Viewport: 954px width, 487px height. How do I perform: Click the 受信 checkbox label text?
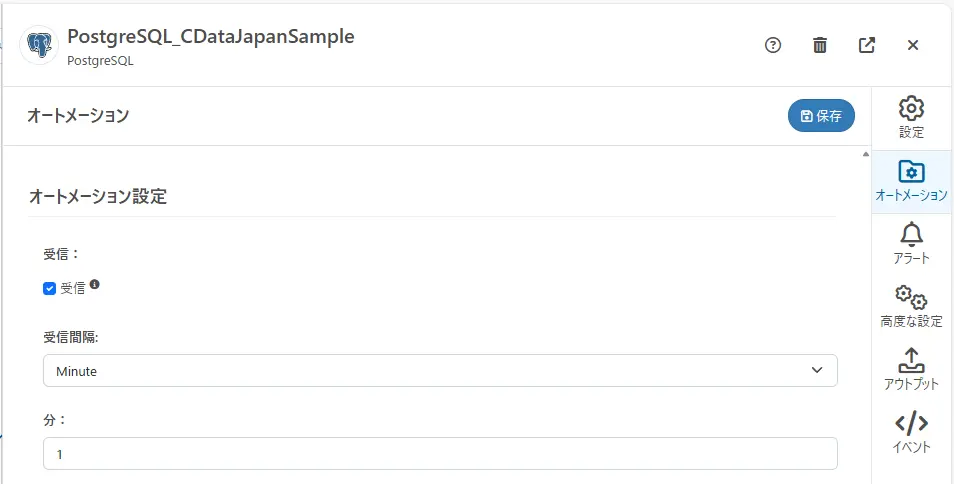73,289
